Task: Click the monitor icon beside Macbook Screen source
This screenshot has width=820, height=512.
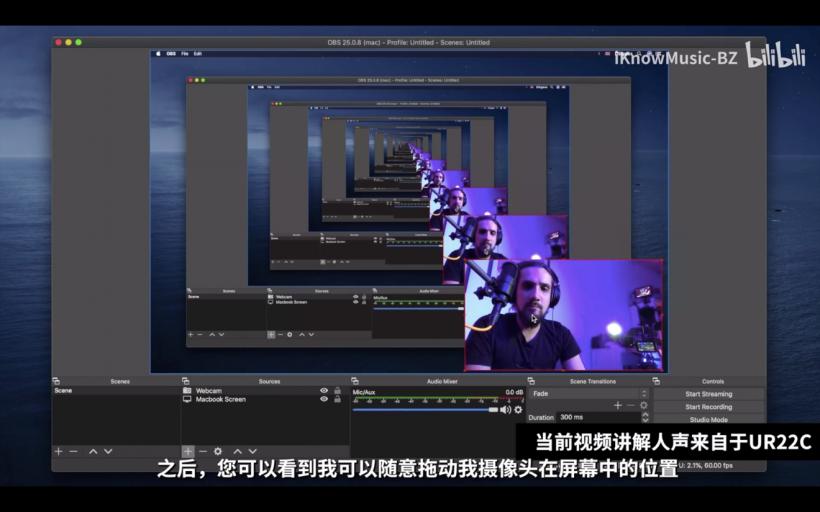Action: click(187, 399)
